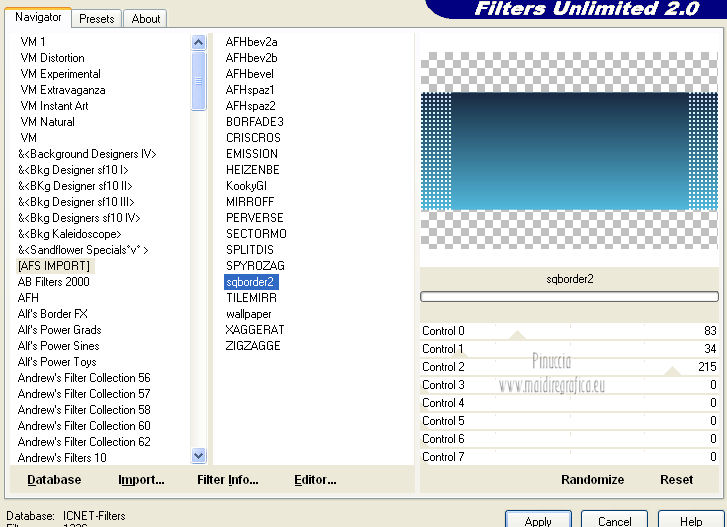Choose the EMISSION filter
Screen dimensions: 727x527
pyautogui.click(x=252, y=154)
